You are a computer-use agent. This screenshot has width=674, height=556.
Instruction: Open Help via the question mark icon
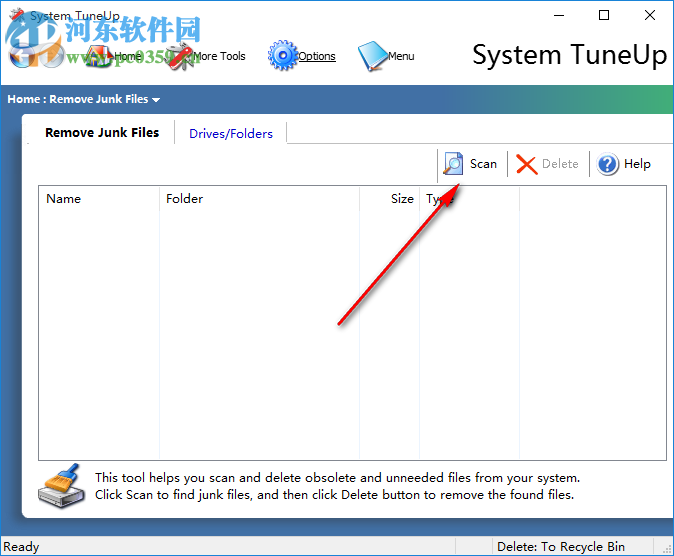(x=607, y=164)
